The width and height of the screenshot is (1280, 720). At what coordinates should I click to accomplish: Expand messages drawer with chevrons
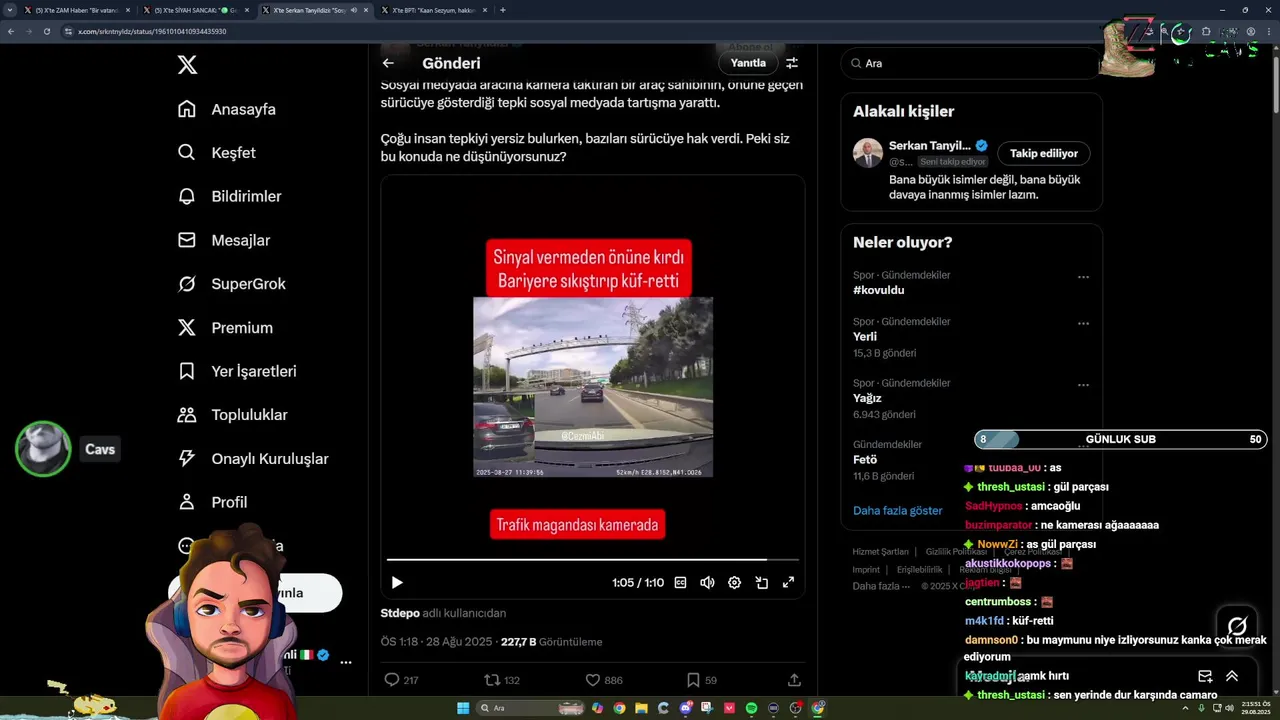pos(1232,676)
